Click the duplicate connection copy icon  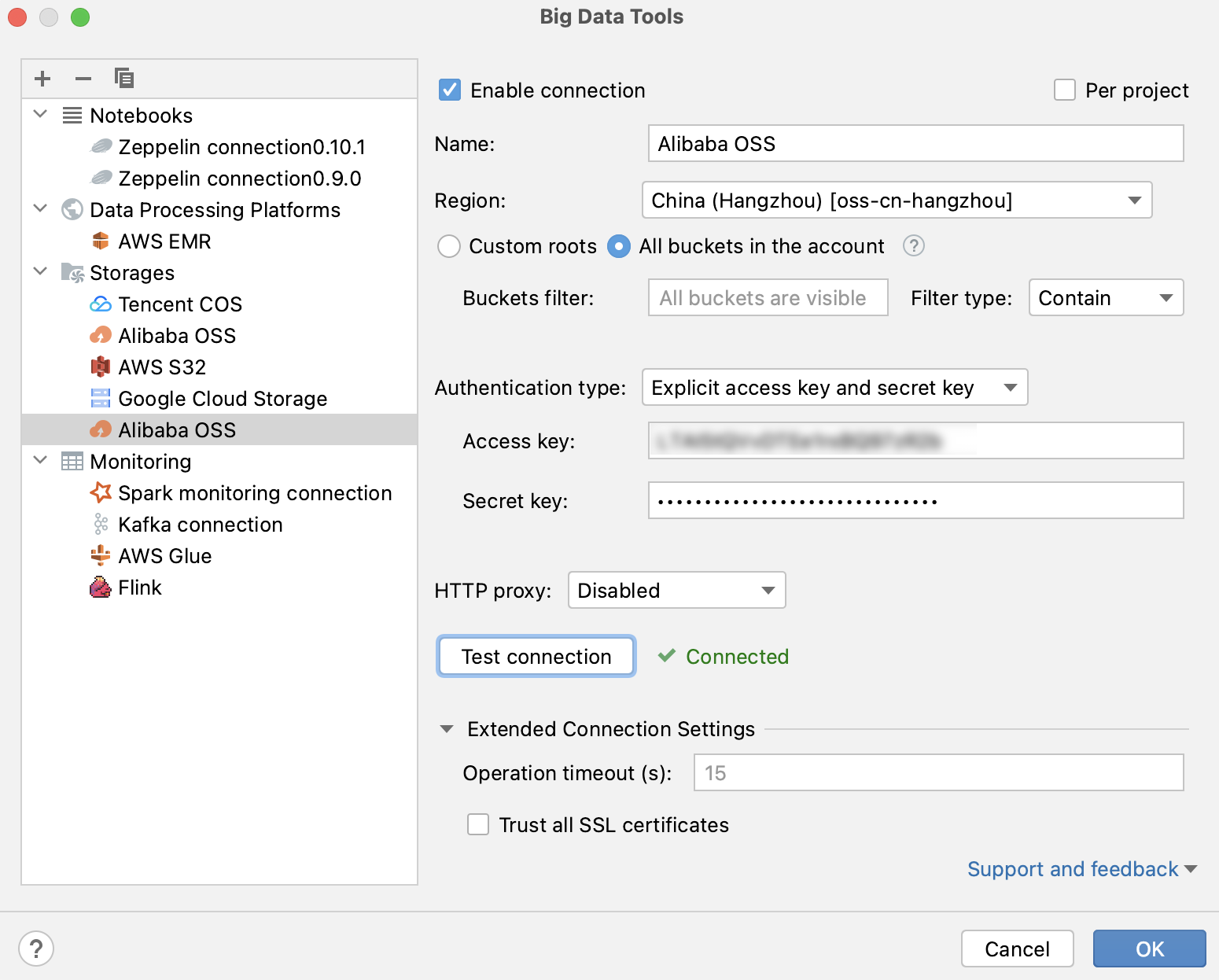point(124,79)
